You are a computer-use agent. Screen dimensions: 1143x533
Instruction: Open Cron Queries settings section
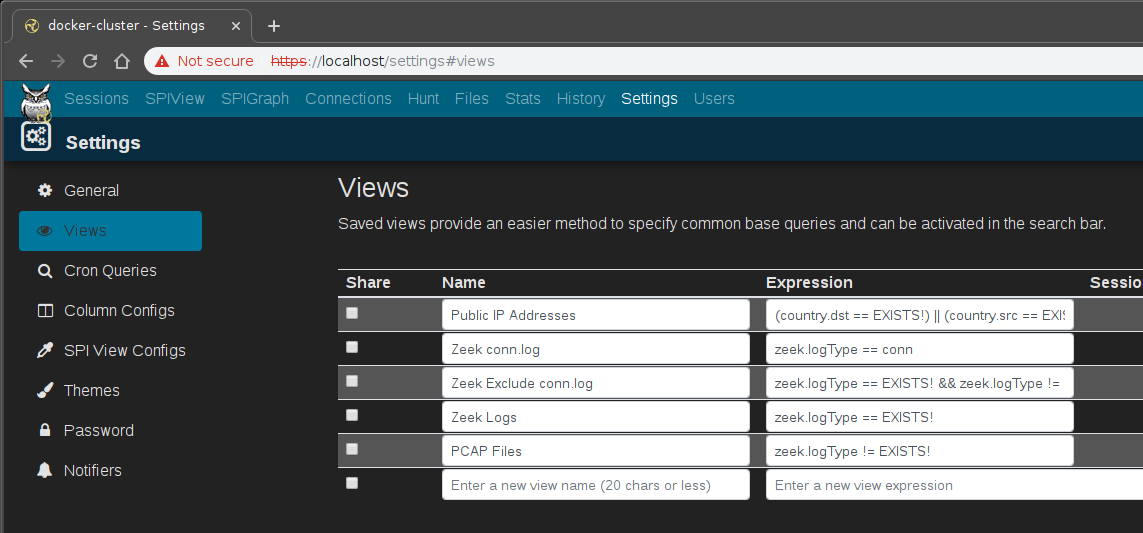coord(110,271)
